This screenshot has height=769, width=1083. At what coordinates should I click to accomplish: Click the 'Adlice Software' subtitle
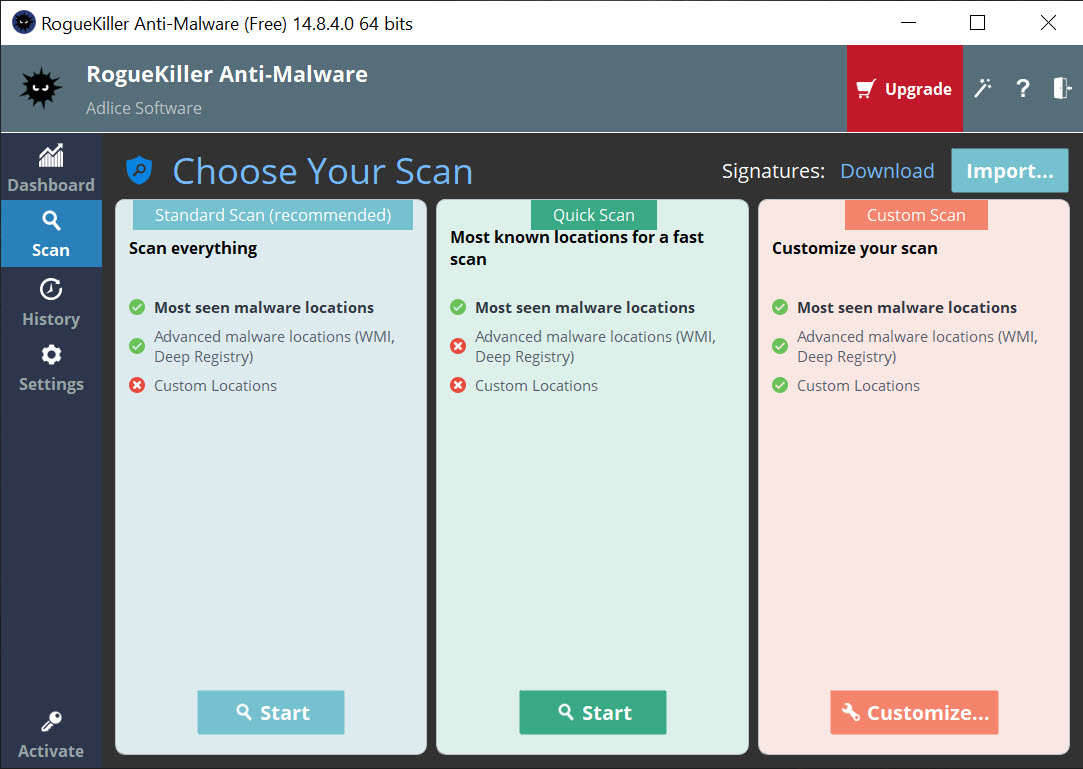tap(144, 108)
